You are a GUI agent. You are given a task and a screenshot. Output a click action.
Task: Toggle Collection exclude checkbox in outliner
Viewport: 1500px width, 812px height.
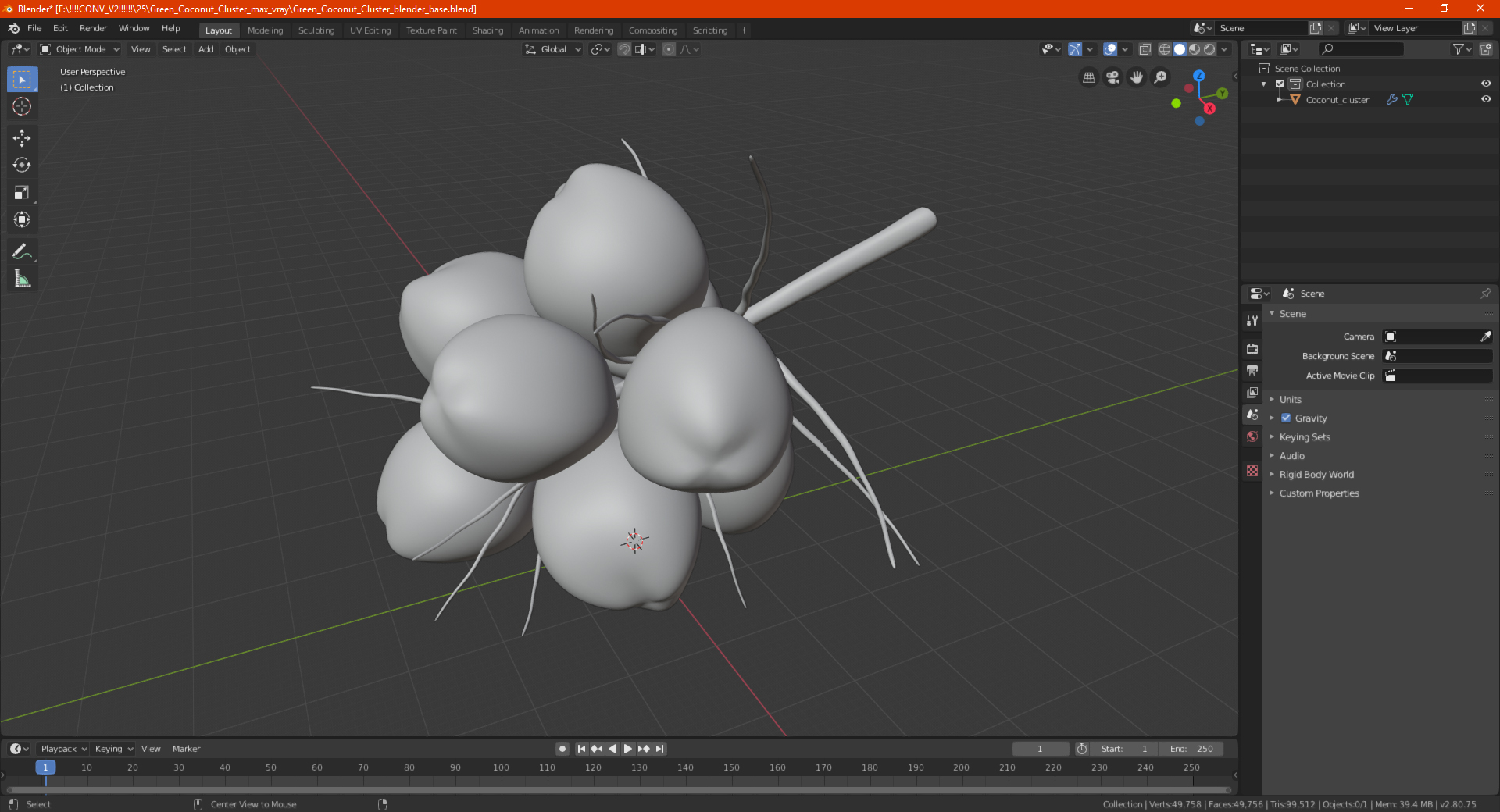click(x=1280, y=84)
